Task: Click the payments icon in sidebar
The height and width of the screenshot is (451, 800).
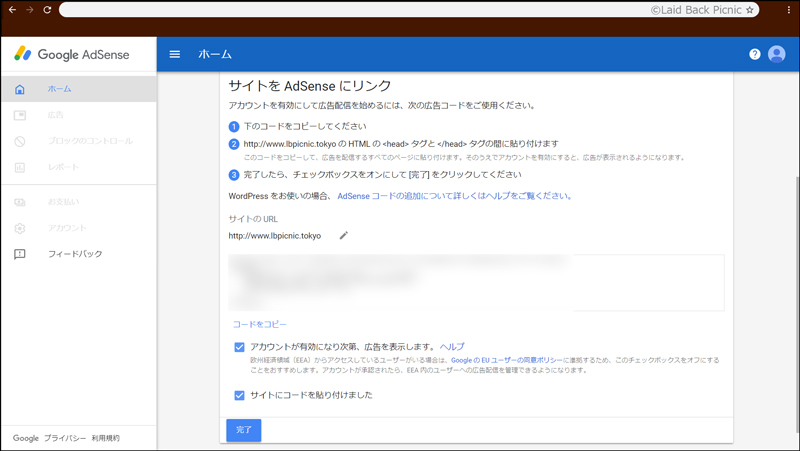Action: click(20, 202)
